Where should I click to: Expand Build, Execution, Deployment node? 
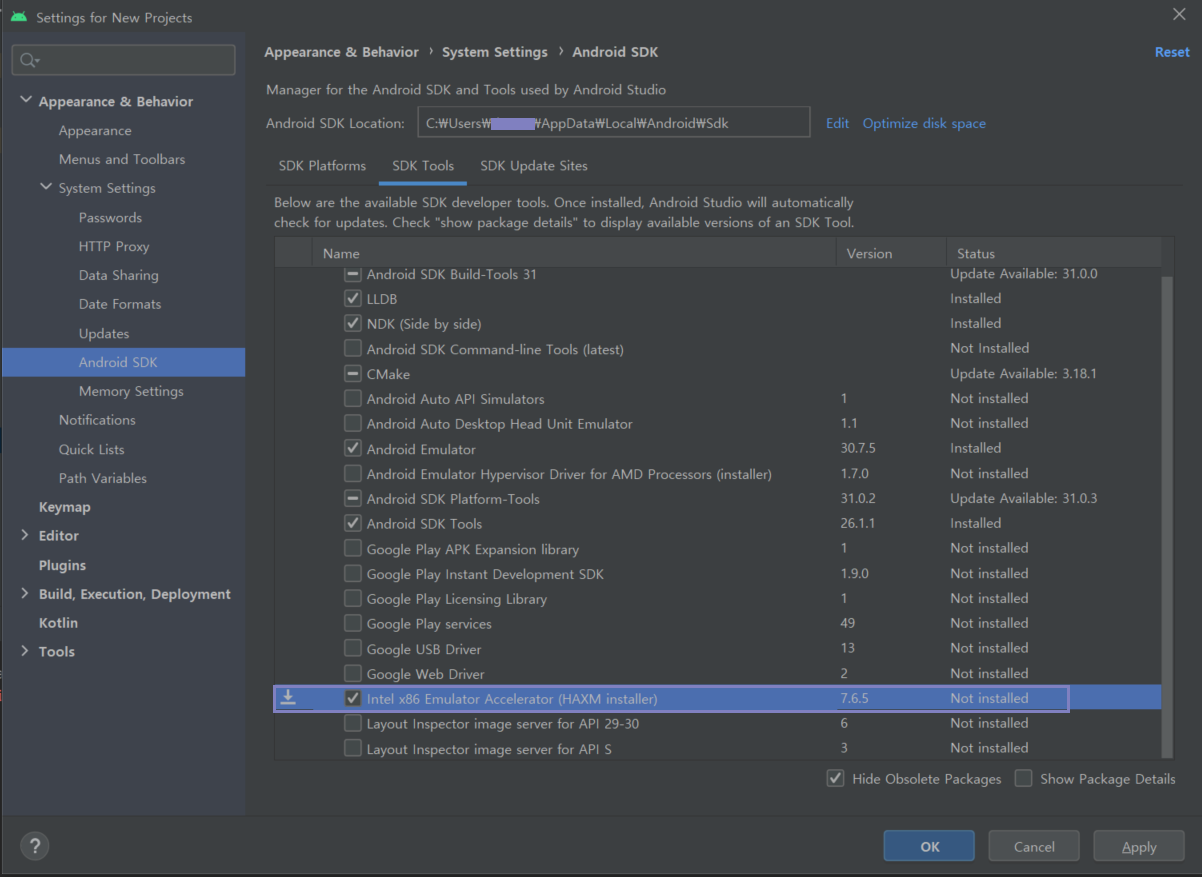tap(25, 593)
